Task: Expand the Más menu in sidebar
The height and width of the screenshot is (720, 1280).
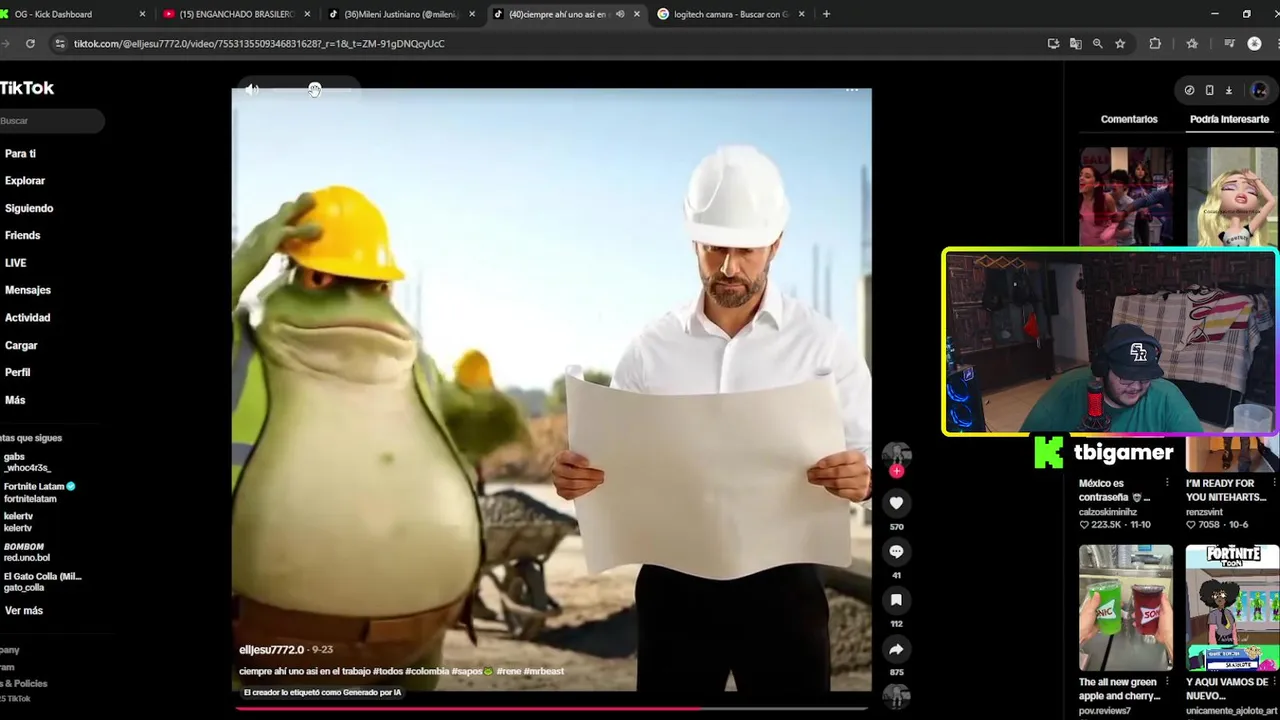Action: [15, 400]
